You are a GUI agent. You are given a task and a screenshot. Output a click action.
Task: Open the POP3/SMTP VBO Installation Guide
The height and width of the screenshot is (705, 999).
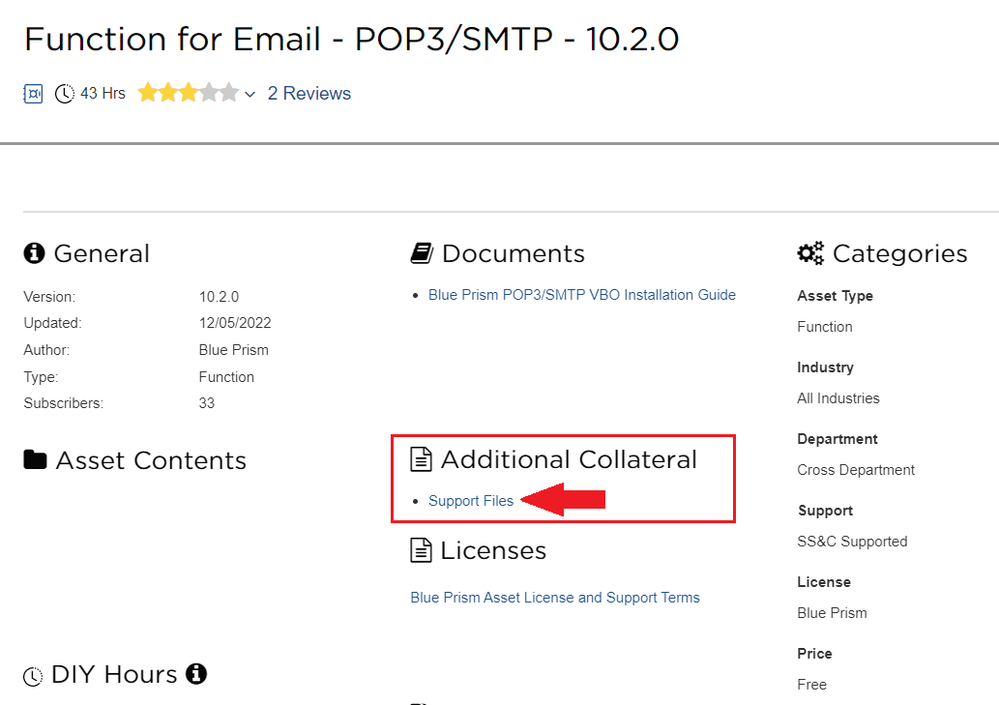582,295
